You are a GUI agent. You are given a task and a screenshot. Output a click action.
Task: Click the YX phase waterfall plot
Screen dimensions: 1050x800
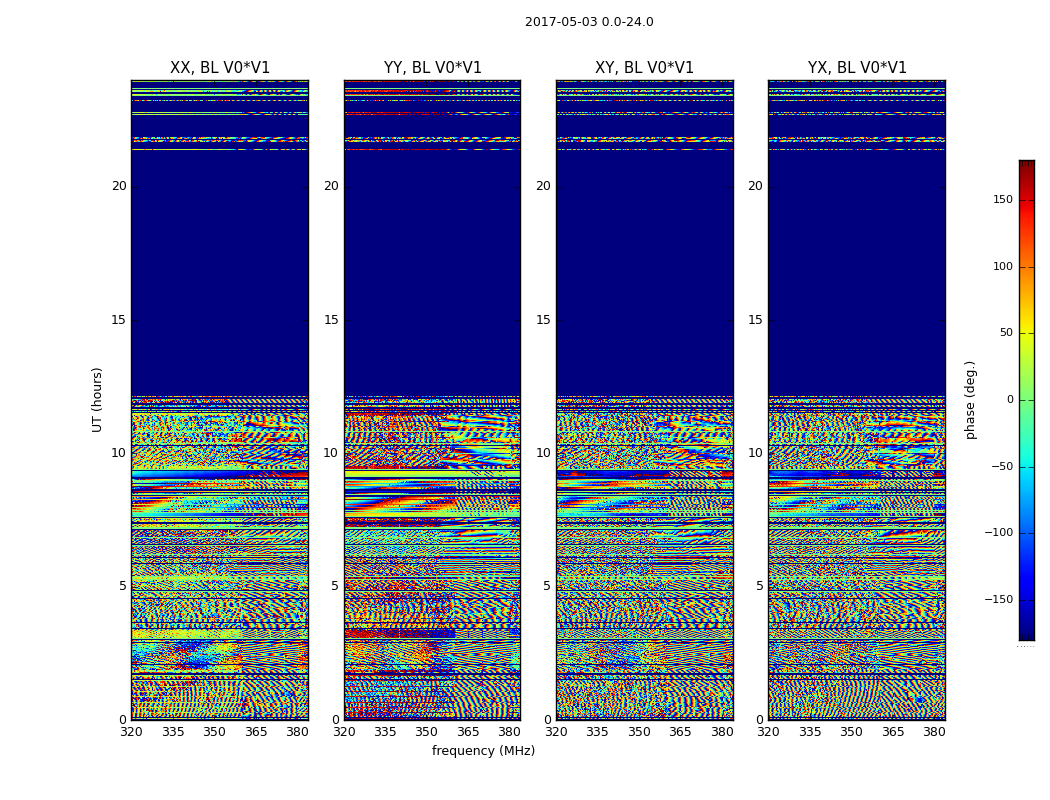[x=857, y=400]
